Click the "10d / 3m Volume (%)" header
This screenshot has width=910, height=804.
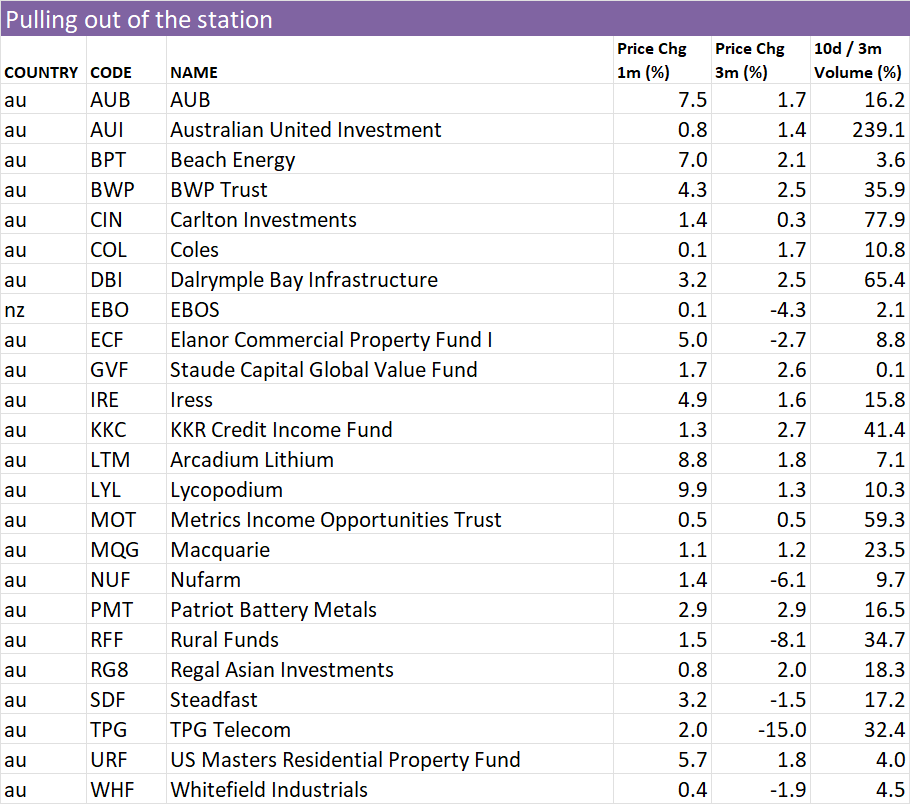pos(857,60)
